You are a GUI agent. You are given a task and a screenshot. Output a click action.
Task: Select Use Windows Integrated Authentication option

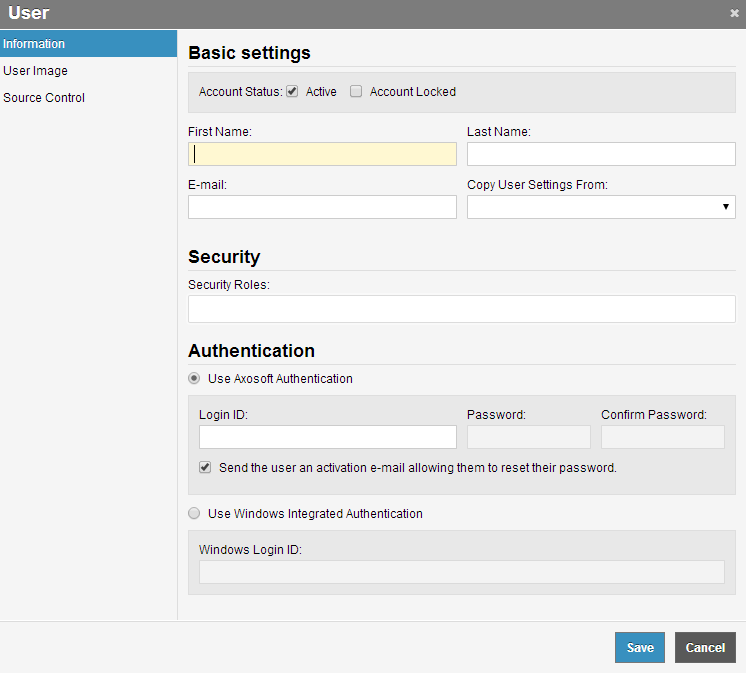pos(194,513)
